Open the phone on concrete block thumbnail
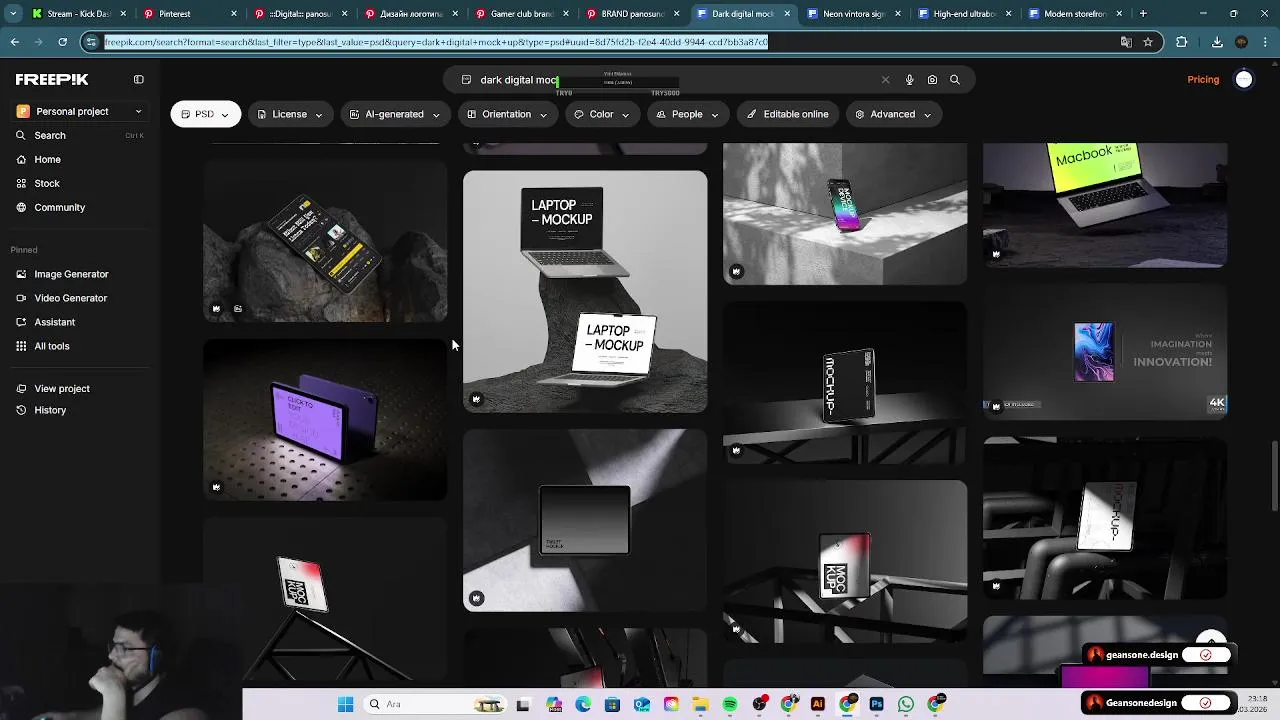 (845, 213)
